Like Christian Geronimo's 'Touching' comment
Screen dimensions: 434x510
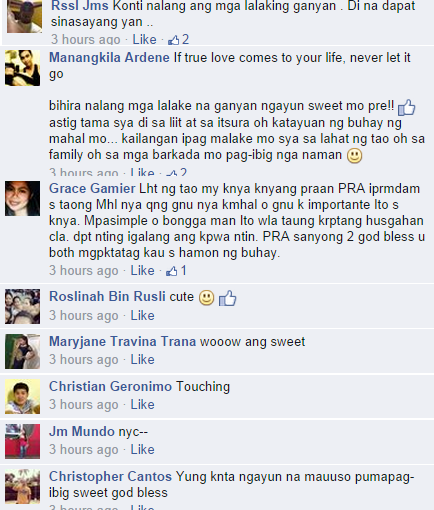[x=142, y=405]
